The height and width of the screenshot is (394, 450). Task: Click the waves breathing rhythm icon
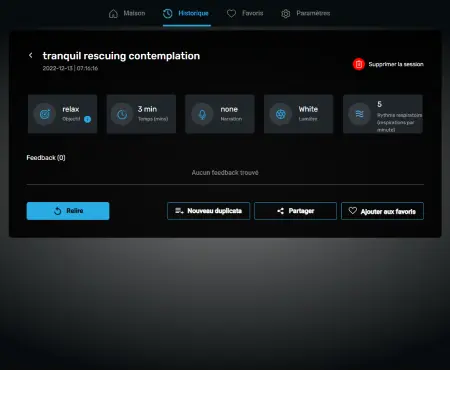coord(359,114)
